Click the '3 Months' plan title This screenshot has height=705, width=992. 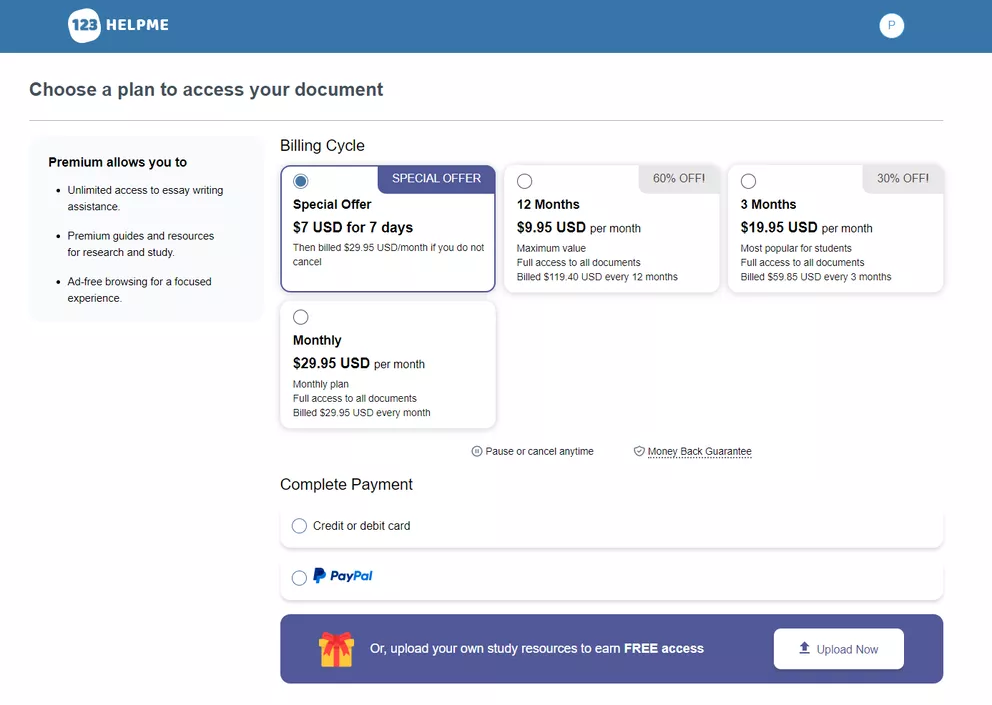(x=768, y=204)
